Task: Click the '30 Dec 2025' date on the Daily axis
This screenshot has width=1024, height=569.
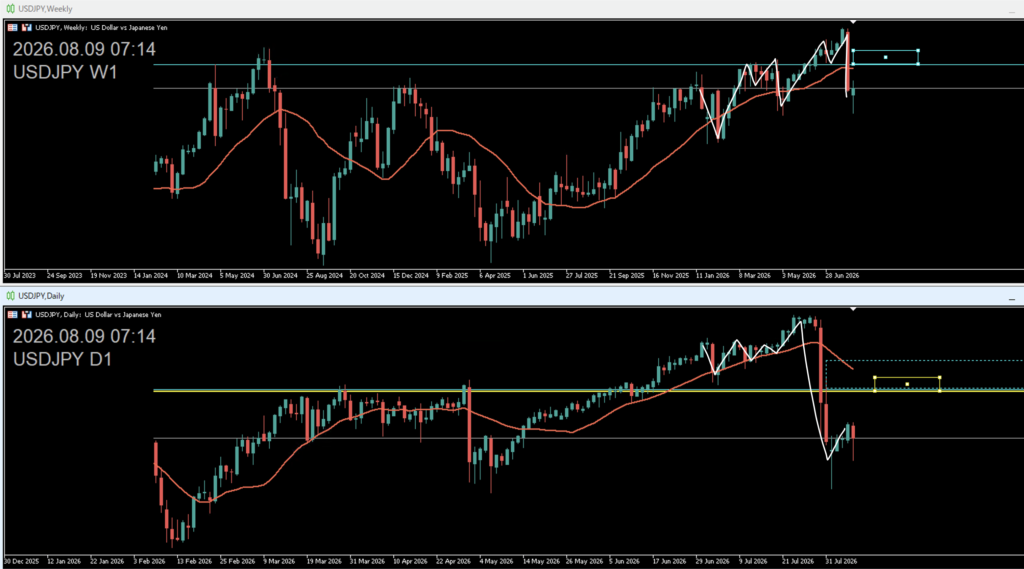Action: [x=22, y=561]
